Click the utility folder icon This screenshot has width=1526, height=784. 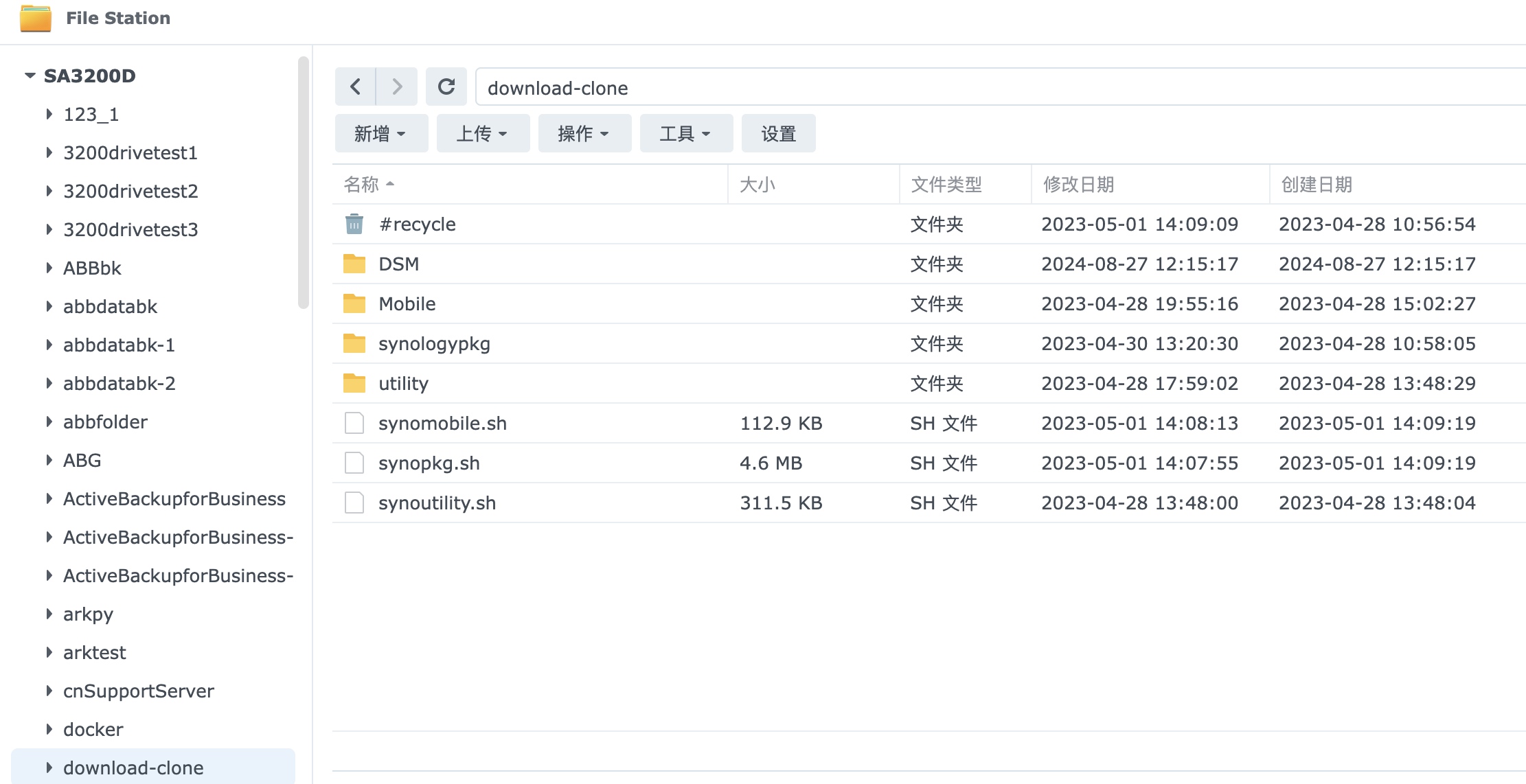tap(354, 383)
